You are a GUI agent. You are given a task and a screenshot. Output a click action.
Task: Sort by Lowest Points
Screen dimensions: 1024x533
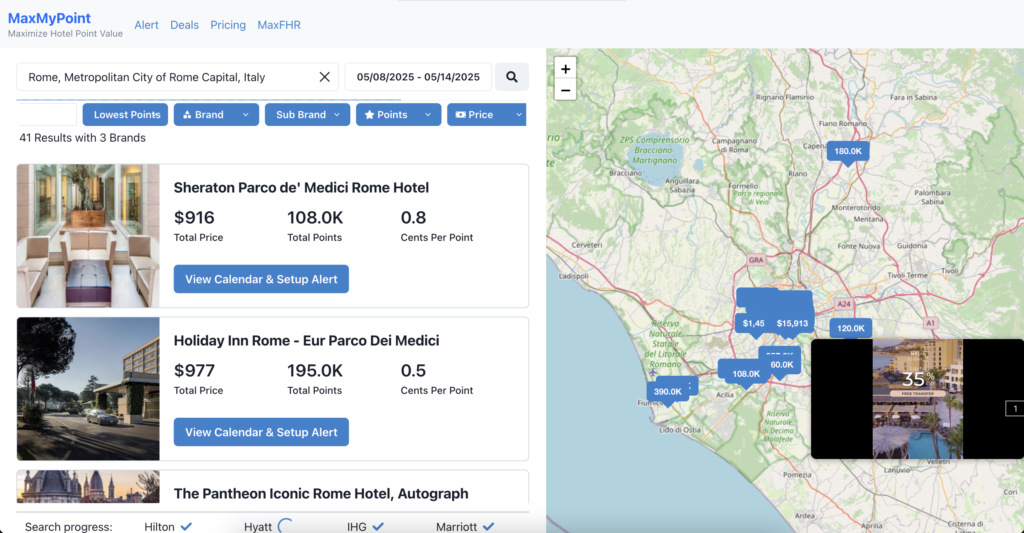[125, 114]
